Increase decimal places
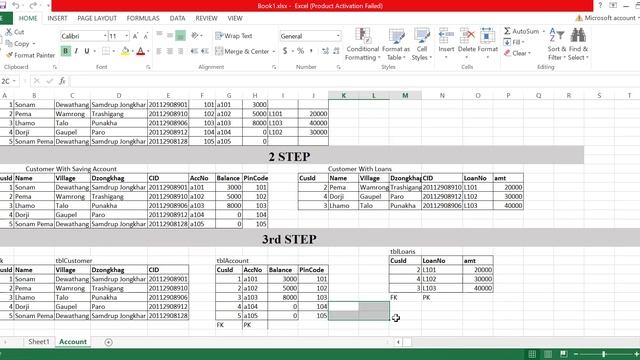 pos(325,51)
